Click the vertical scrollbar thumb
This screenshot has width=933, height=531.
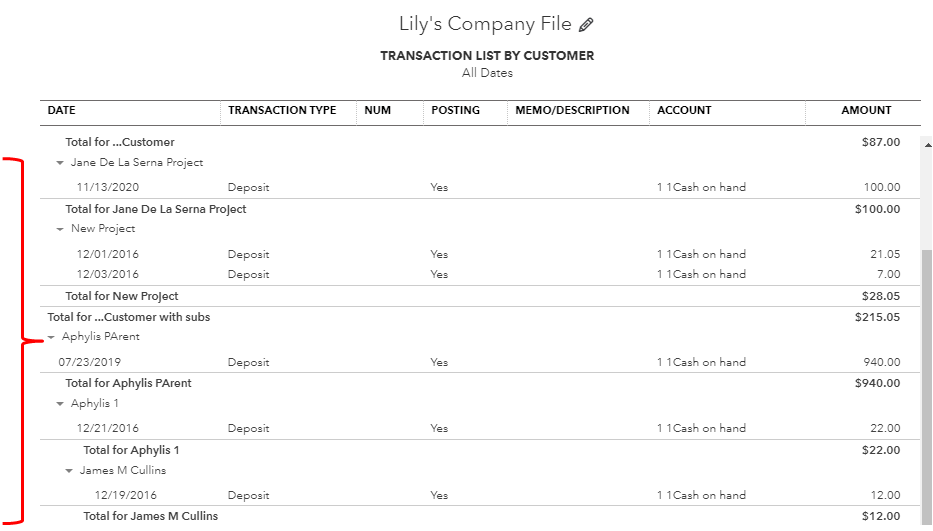[927, 387]
